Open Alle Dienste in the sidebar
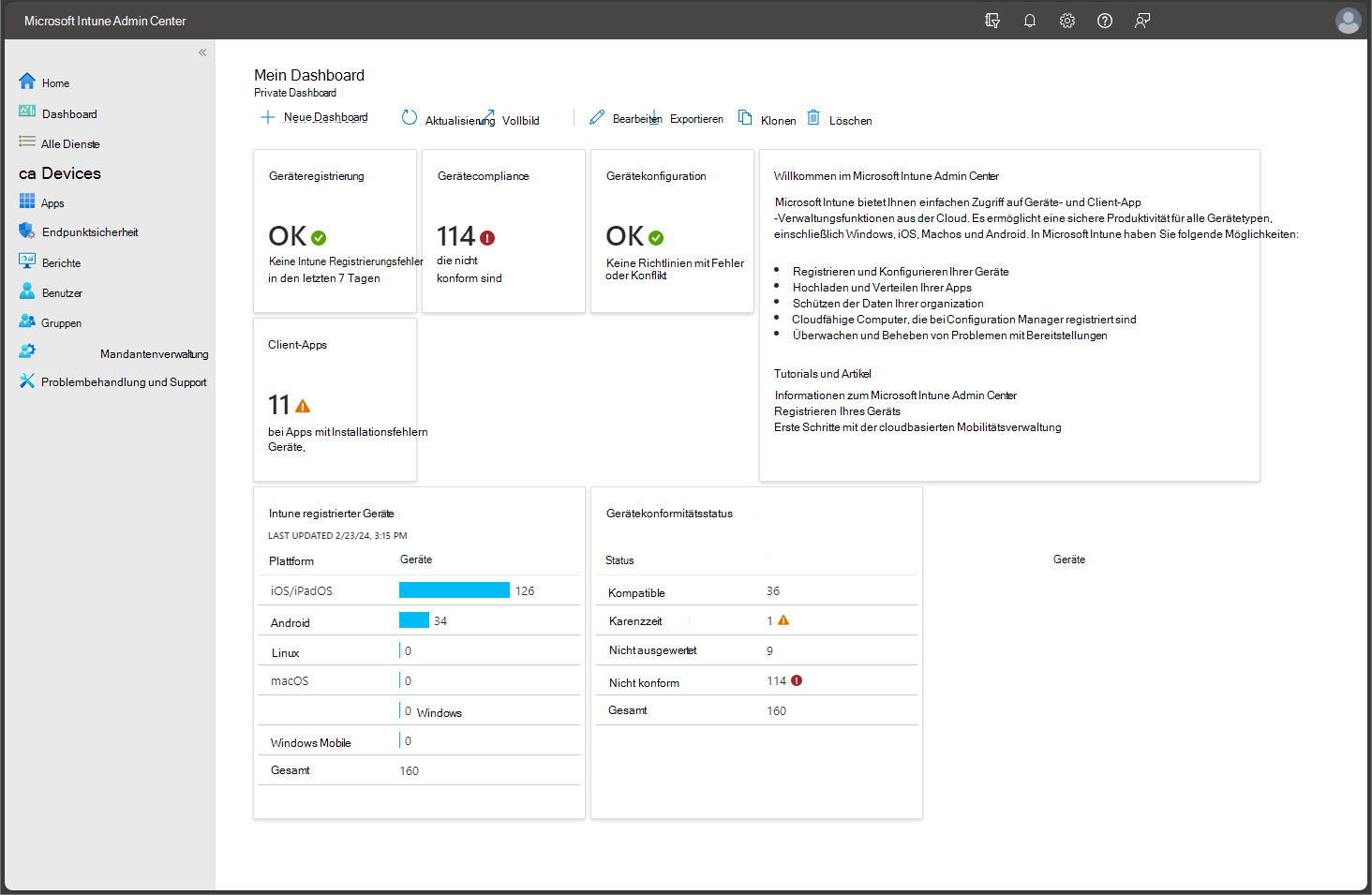Screen dimensions: 1372x895 point(69,143)
